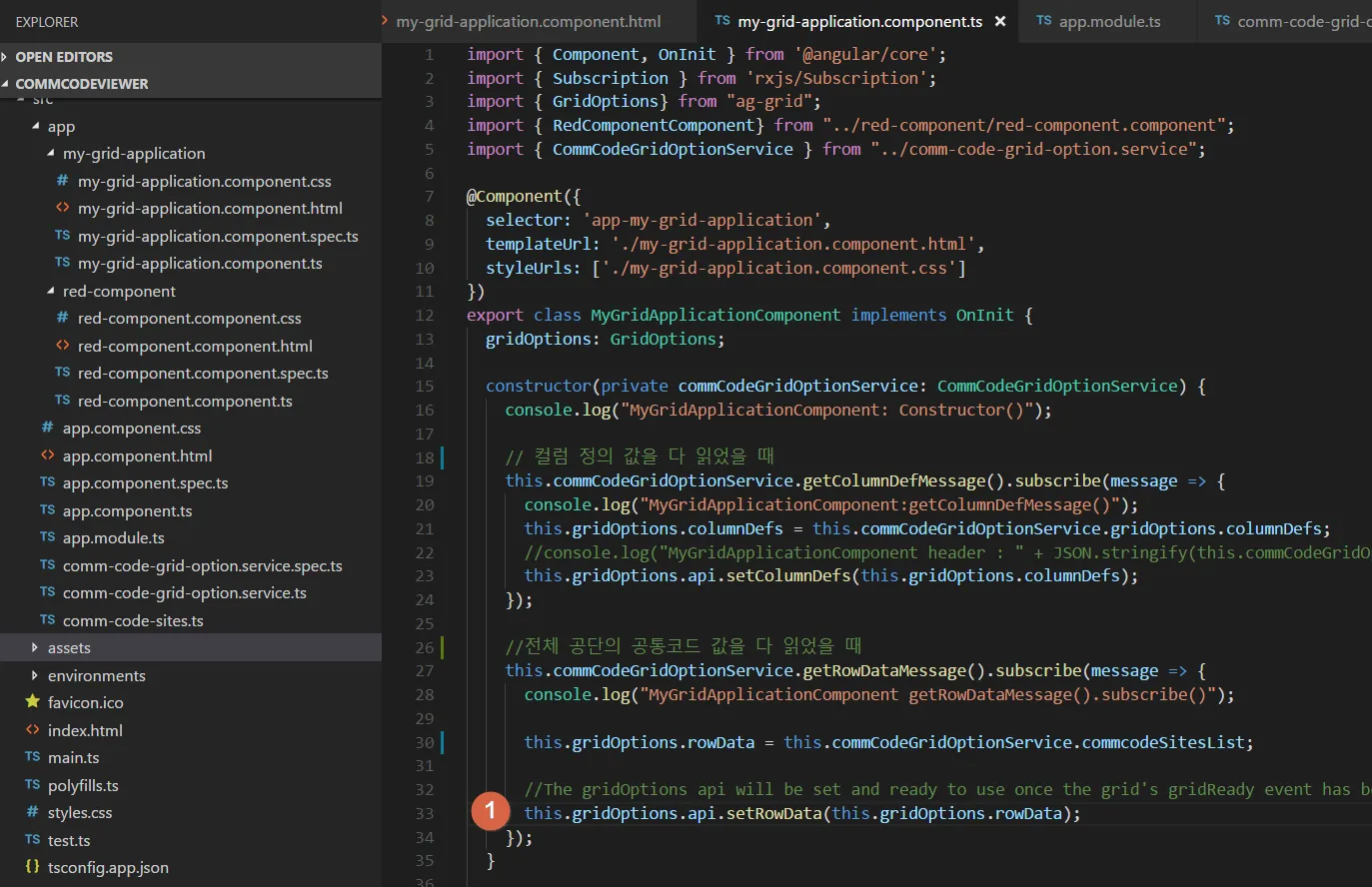Close the my-grid-application.component.ts tab

pos(999,21)
